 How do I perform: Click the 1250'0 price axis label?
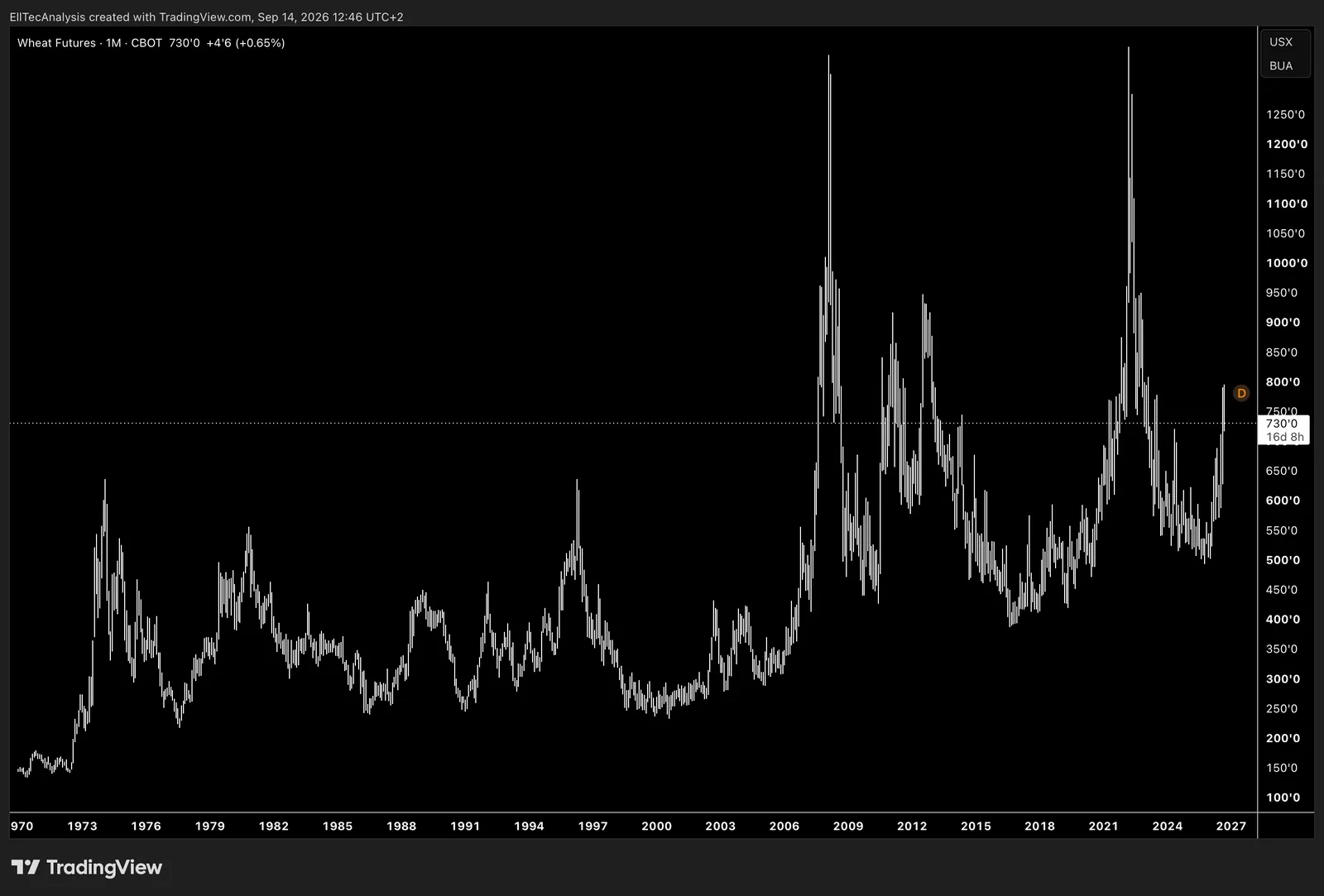(x=1285, y=114)
